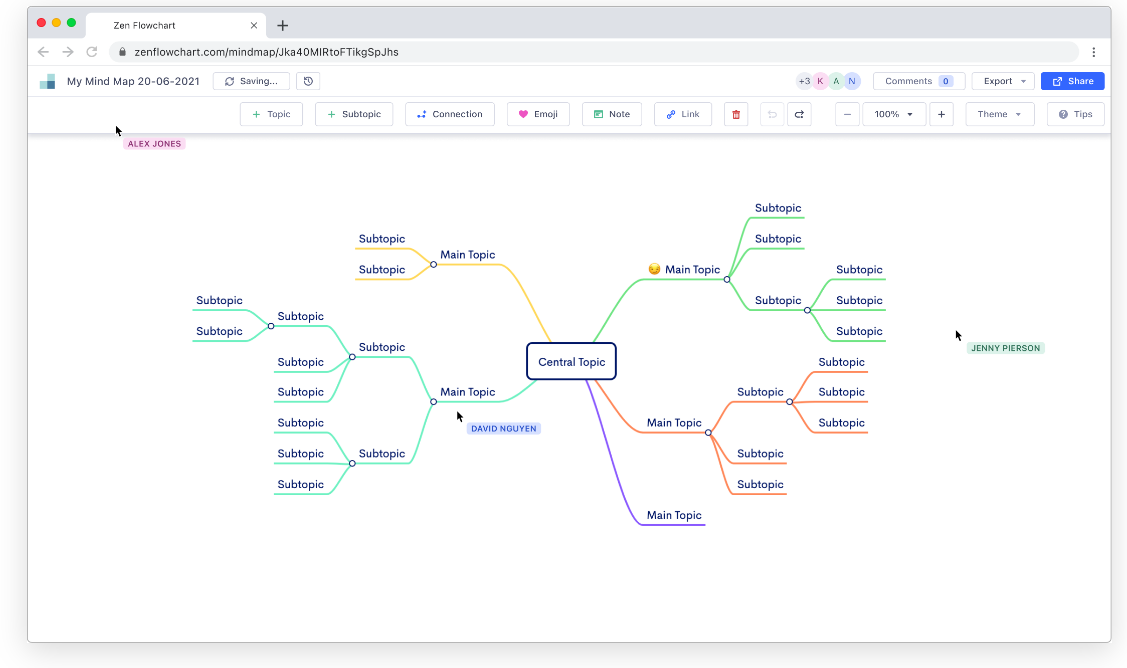Select the Central Topic node
The image size is (1127, 668).
[x=571, y=362]
